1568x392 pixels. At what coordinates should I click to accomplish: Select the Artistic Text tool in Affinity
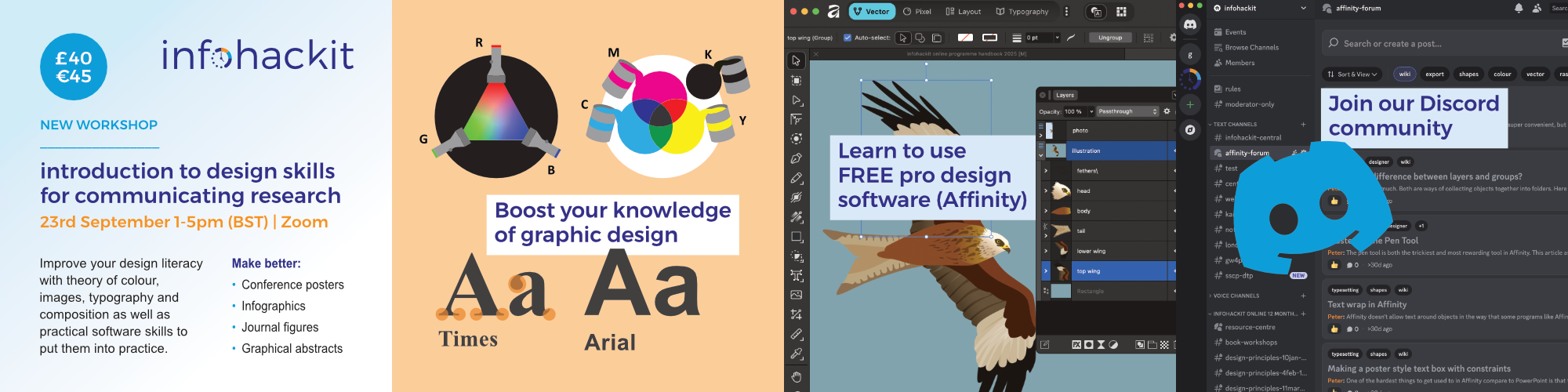796,276
